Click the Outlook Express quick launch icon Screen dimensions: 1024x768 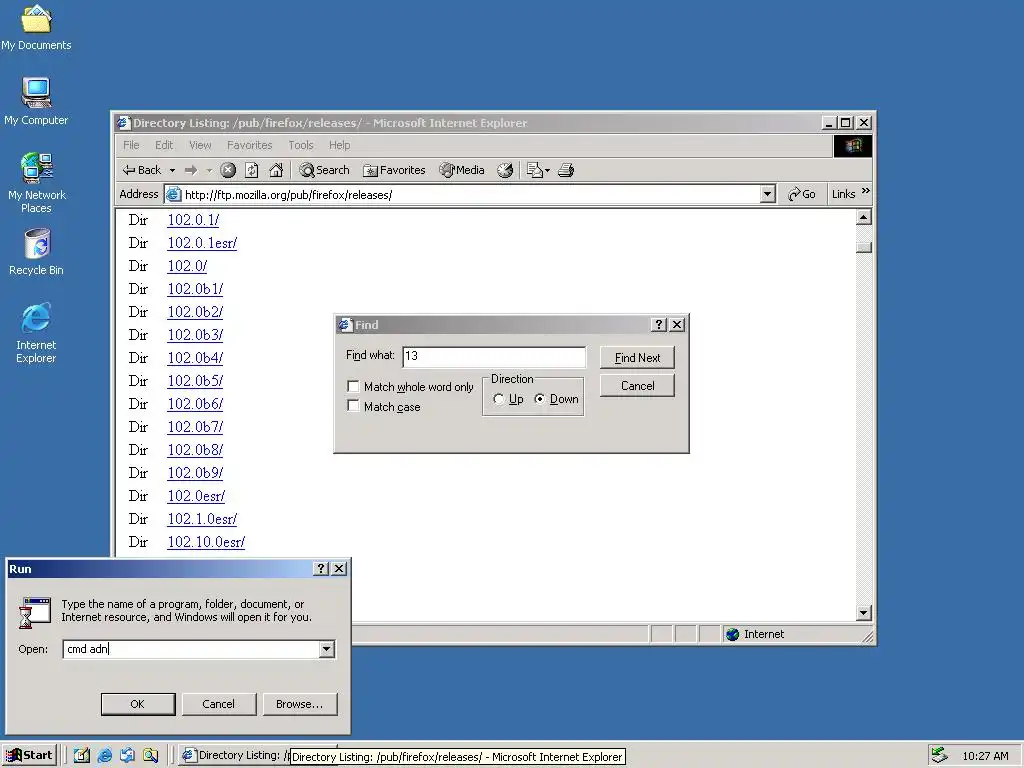[x=128, y=756]
